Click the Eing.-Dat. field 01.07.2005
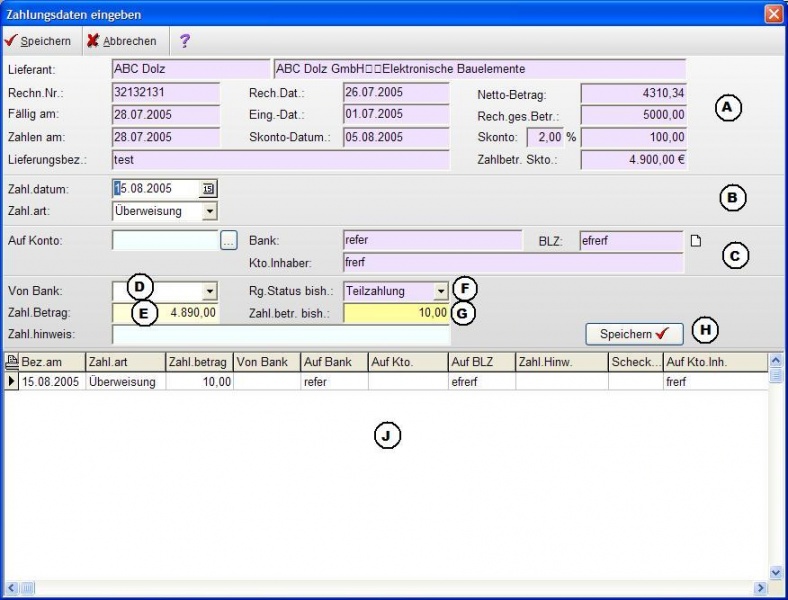788x600 pixels. point(396,115)
